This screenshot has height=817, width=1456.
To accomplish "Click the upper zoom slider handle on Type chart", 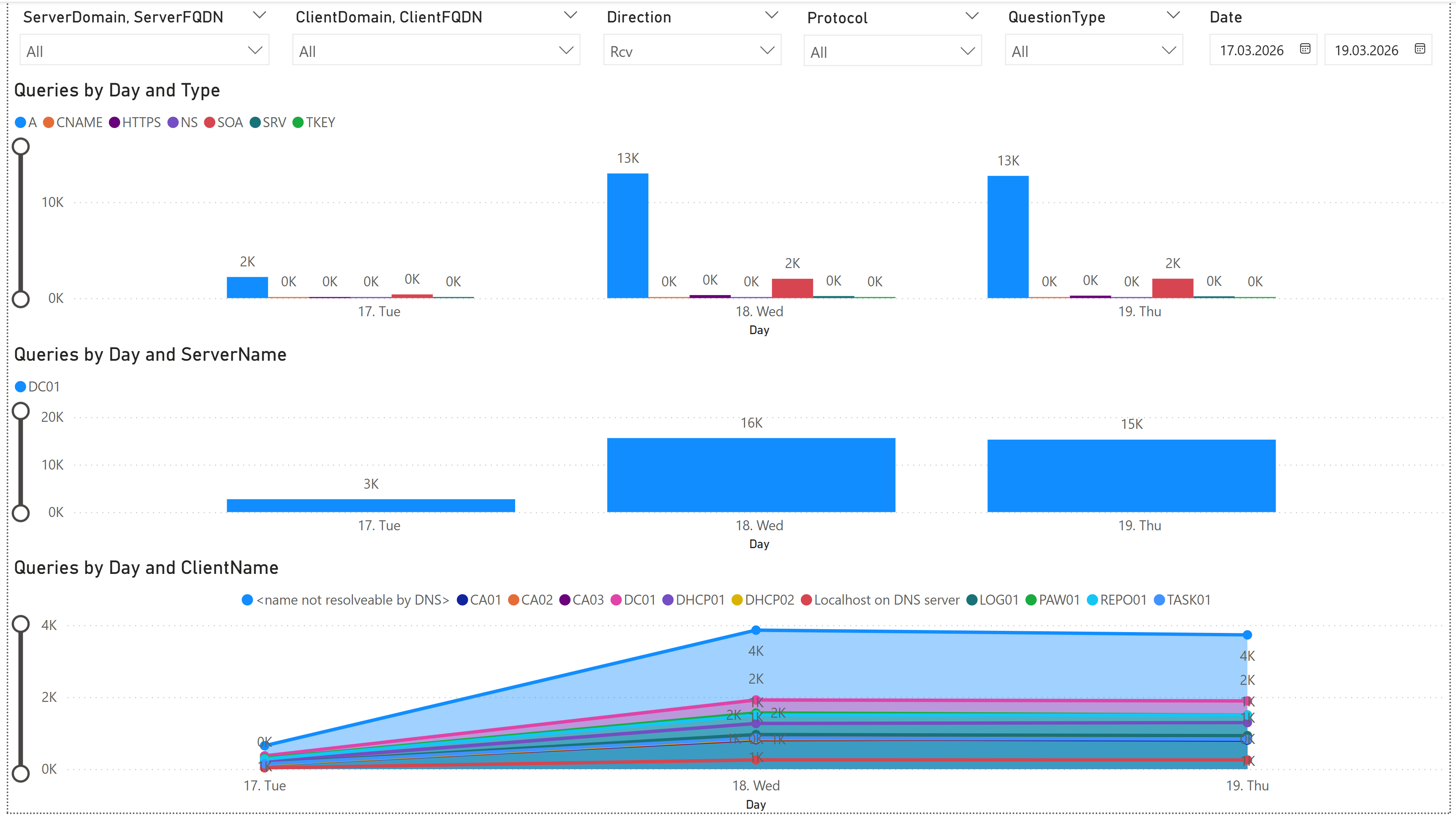I will click(x=21, y=147).
